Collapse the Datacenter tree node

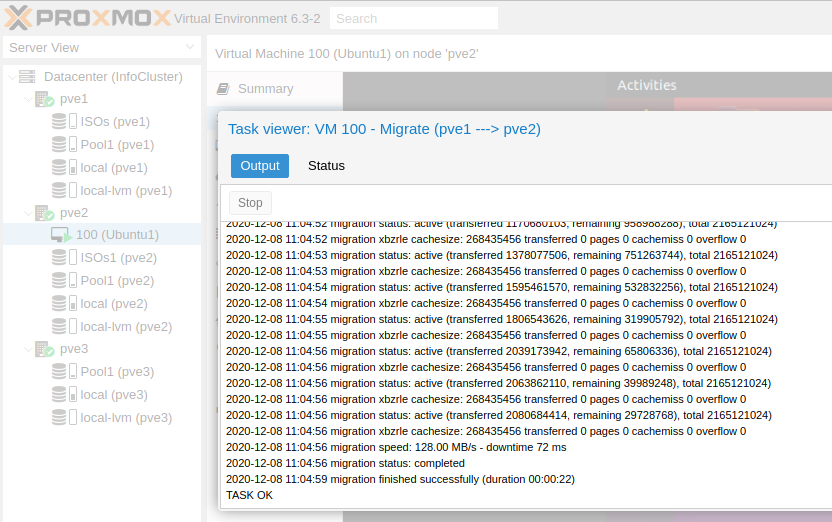12,77
